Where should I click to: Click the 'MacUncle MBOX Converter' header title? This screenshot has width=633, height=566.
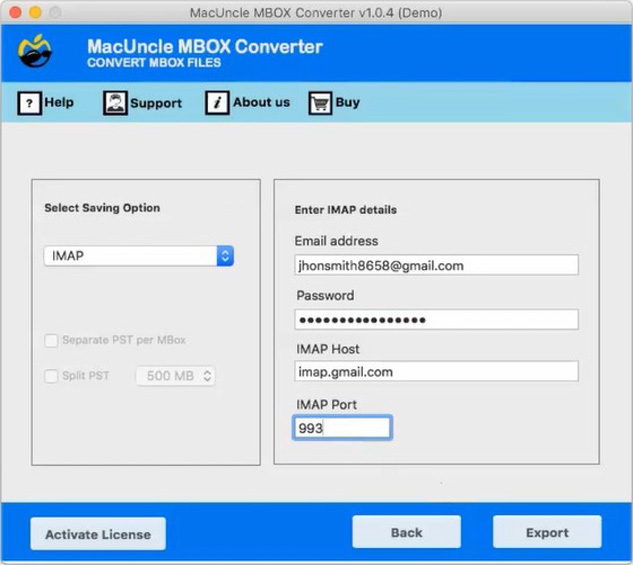coord(205,46)
